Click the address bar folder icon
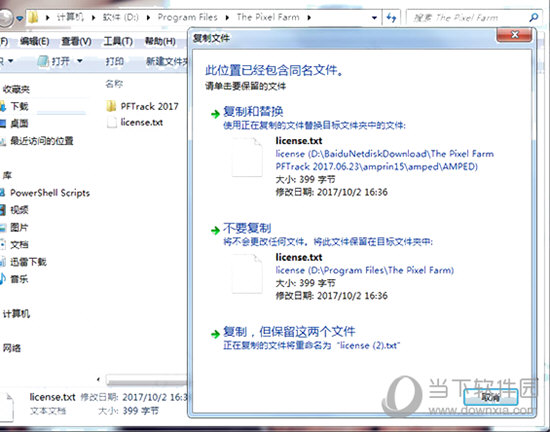The image size is (550, 432). (33, 17)
